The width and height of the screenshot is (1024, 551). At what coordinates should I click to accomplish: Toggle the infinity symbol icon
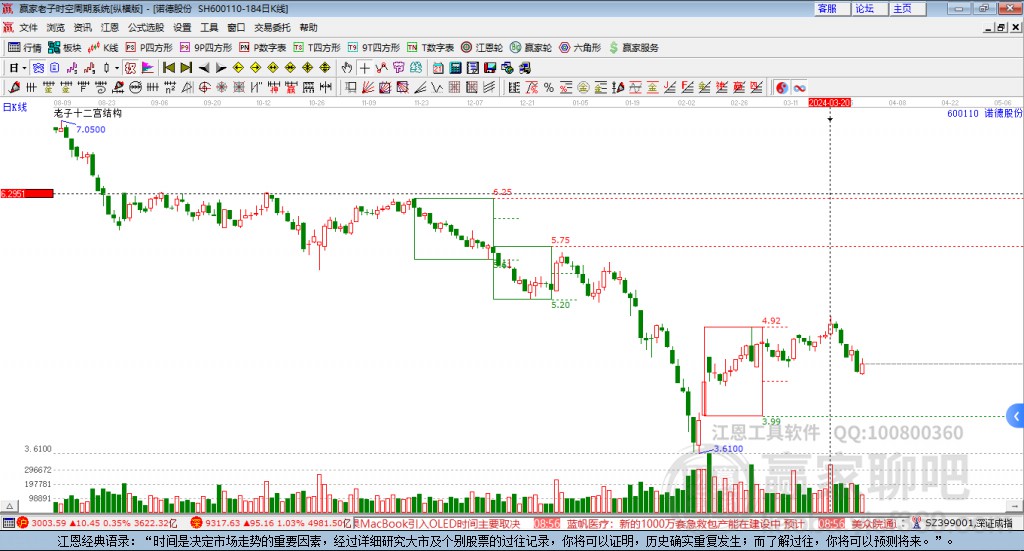pyautogui.click(x=799, y=87)
